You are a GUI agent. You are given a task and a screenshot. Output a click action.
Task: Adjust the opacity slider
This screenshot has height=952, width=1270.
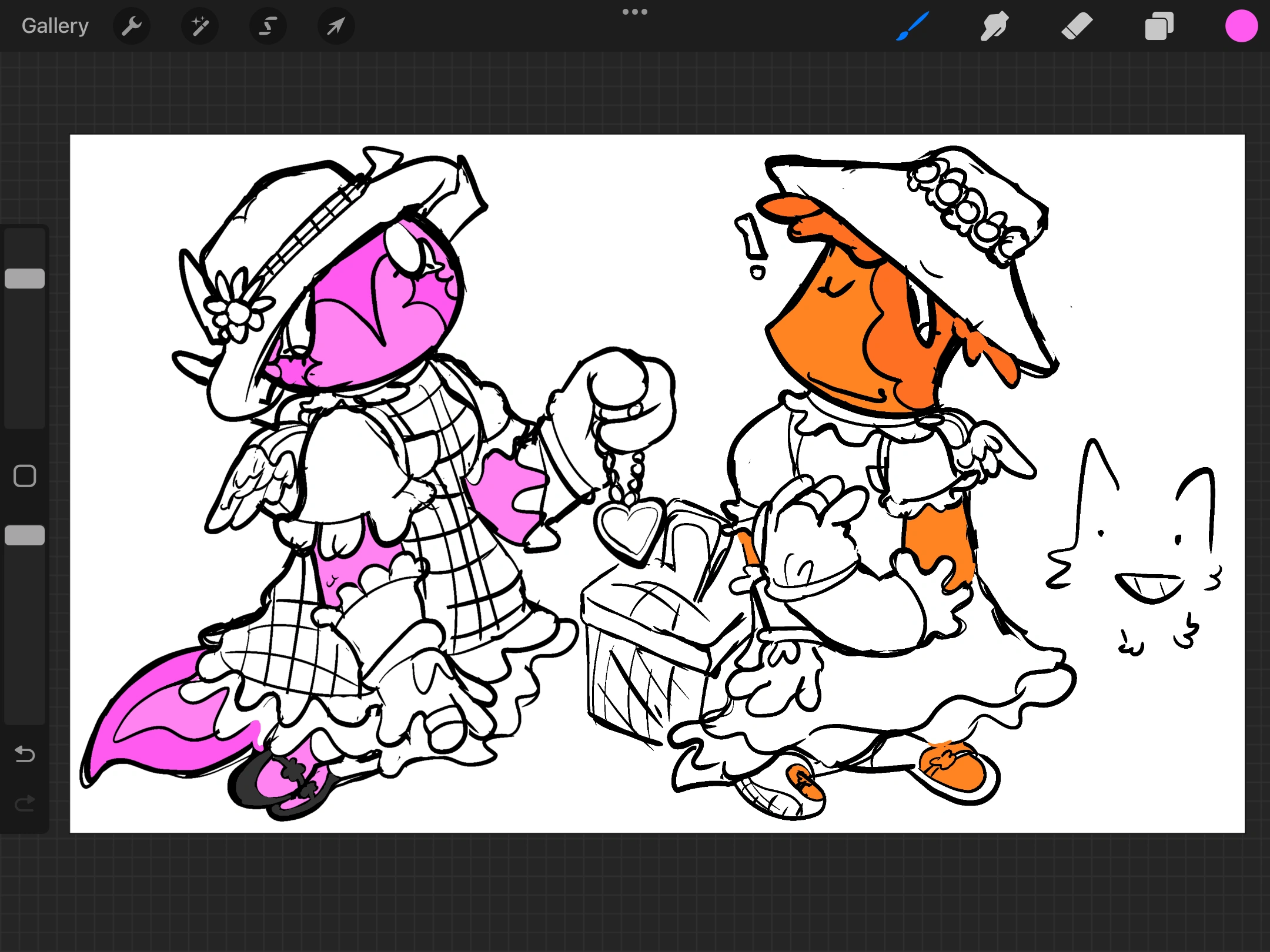pos(25,535)
